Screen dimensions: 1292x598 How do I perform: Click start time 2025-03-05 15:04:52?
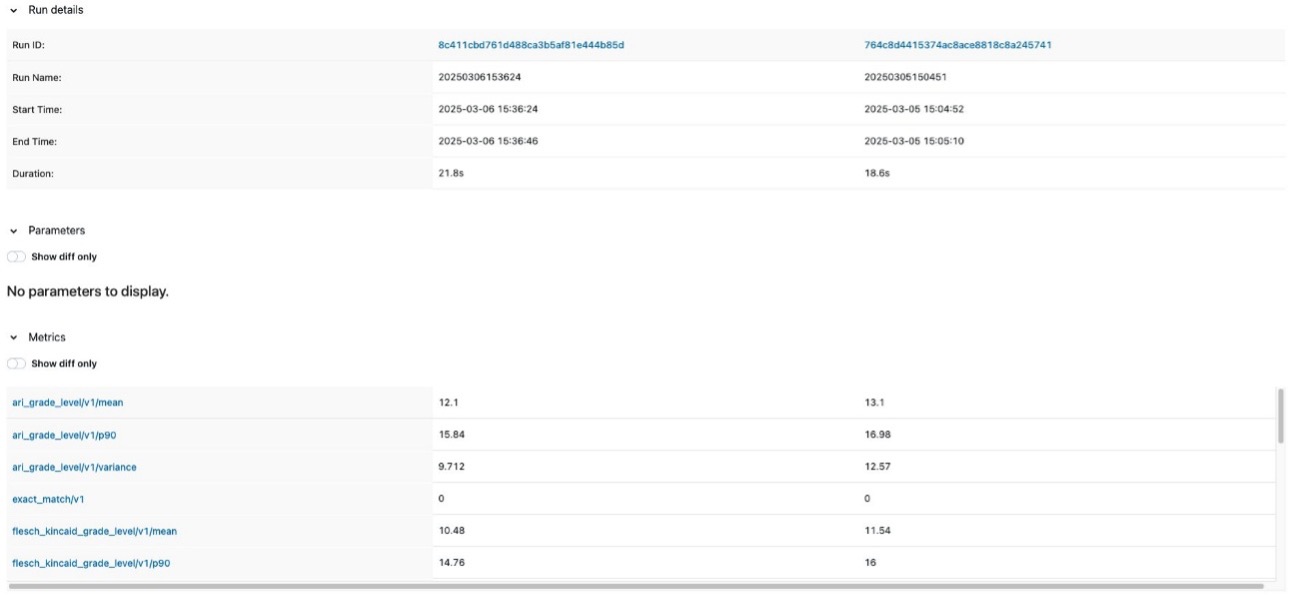[914, 109]
